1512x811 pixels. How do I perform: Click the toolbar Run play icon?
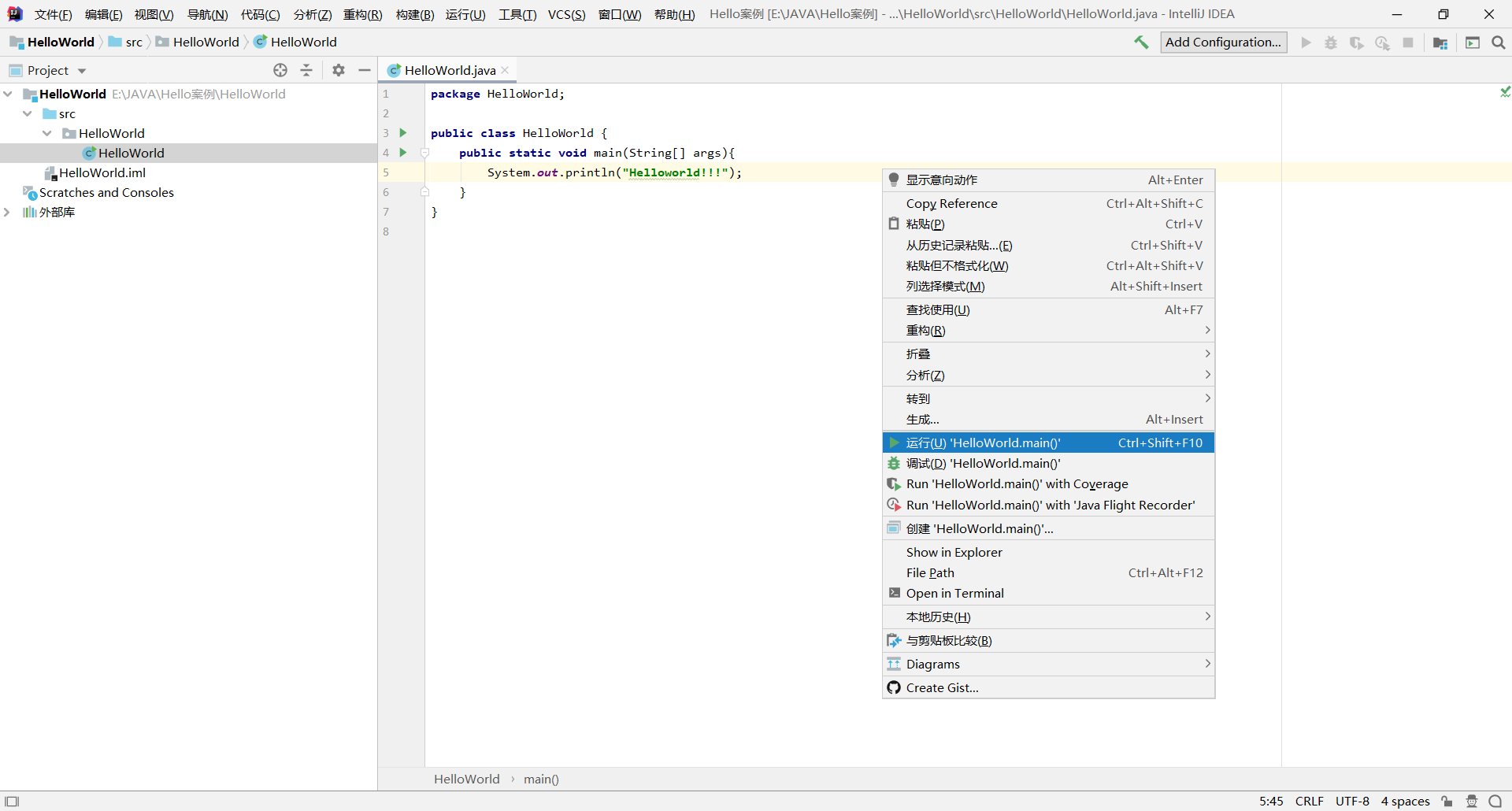1306,43
